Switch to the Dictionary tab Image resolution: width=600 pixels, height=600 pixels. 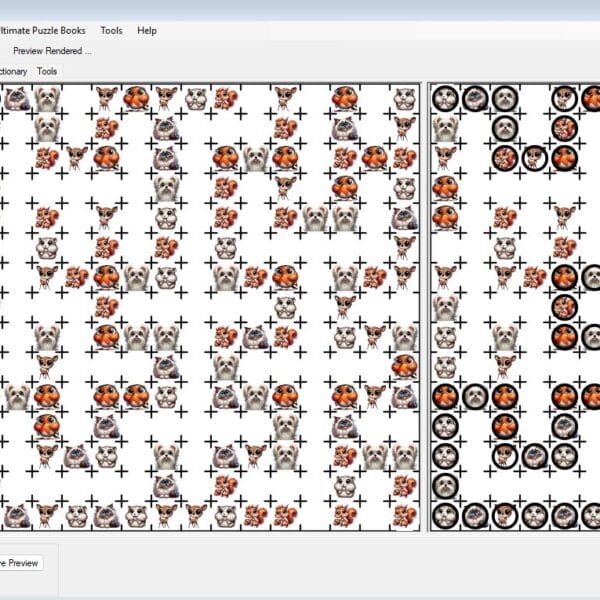[x=12, y=71]
